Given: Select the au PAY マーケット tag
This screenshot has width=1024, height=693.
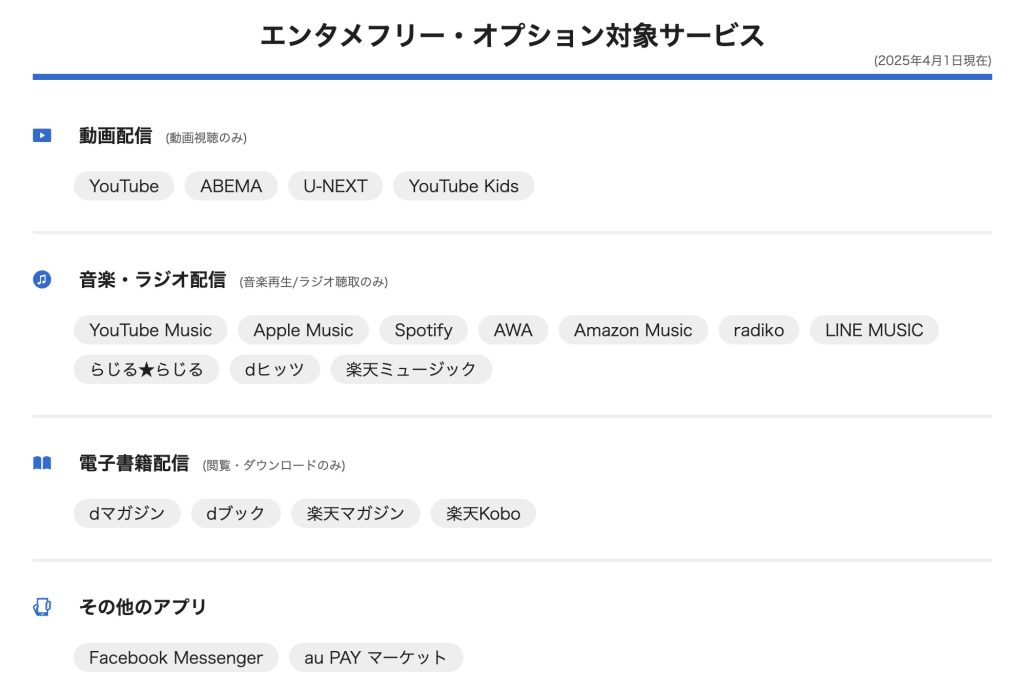Looking at the screenshot, I should [x=376, y=657].
